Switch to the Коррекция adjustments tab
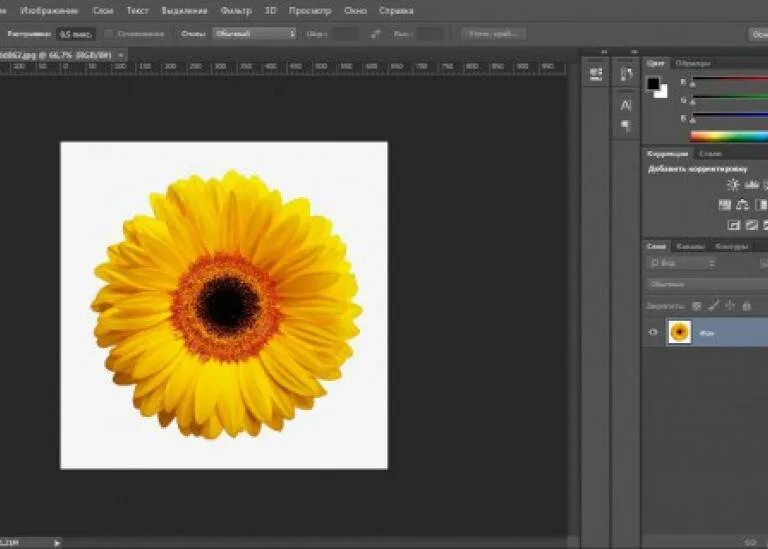The image size is (768, 549). (668, 154)
